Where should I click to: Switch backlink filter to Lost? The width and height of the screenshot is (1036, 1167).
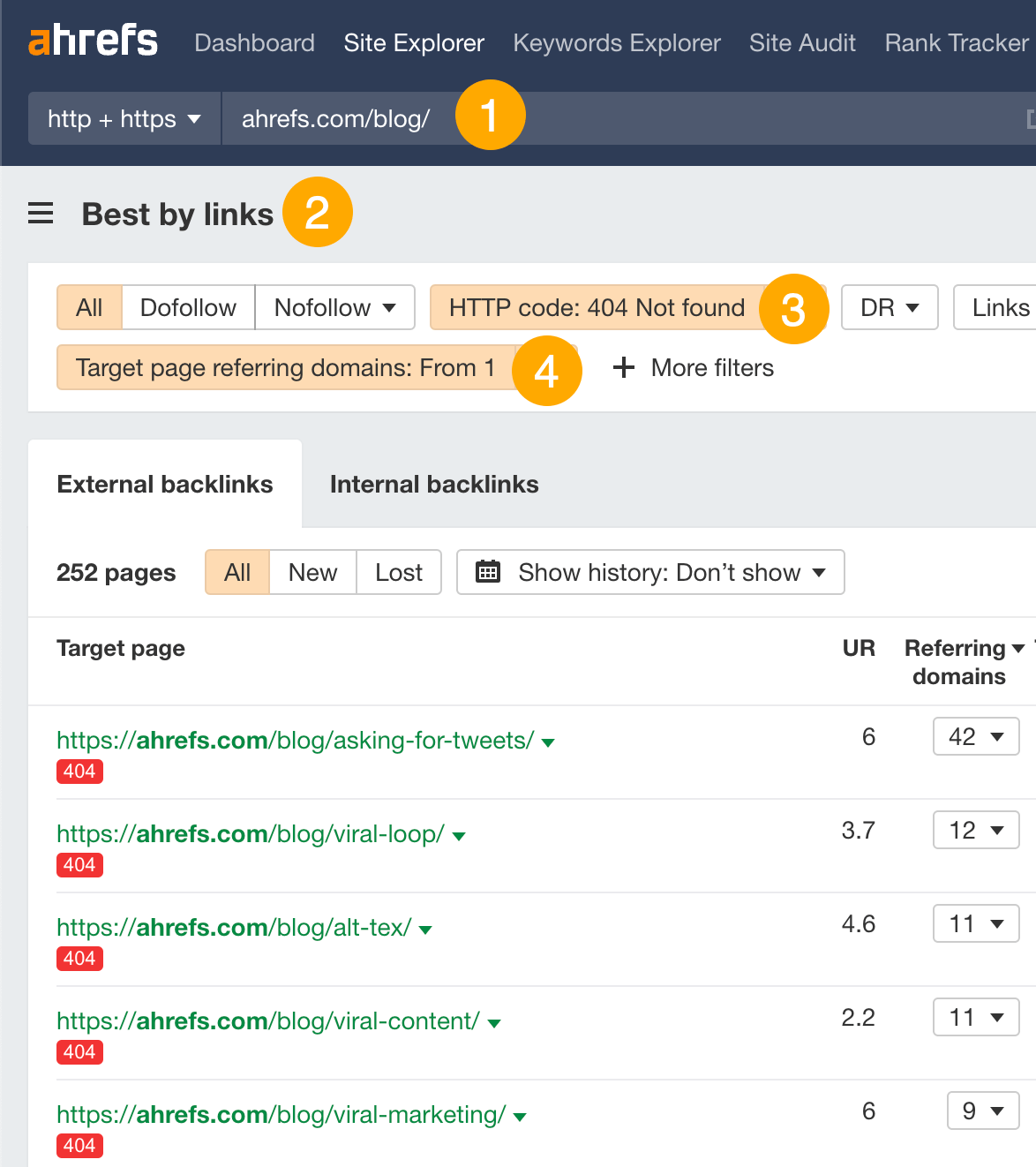click(398, 572)
